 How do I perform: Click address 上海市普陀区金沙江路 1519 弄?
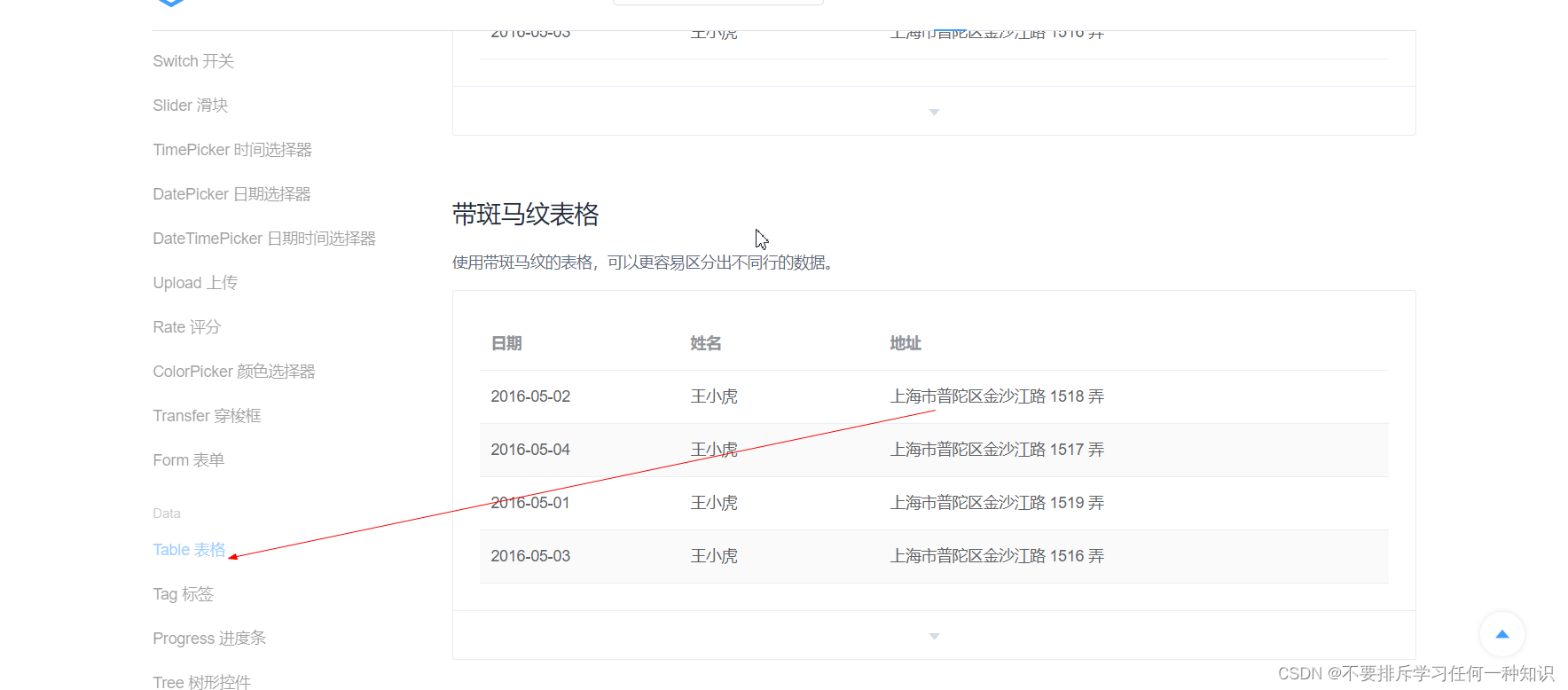click(997, 503)
